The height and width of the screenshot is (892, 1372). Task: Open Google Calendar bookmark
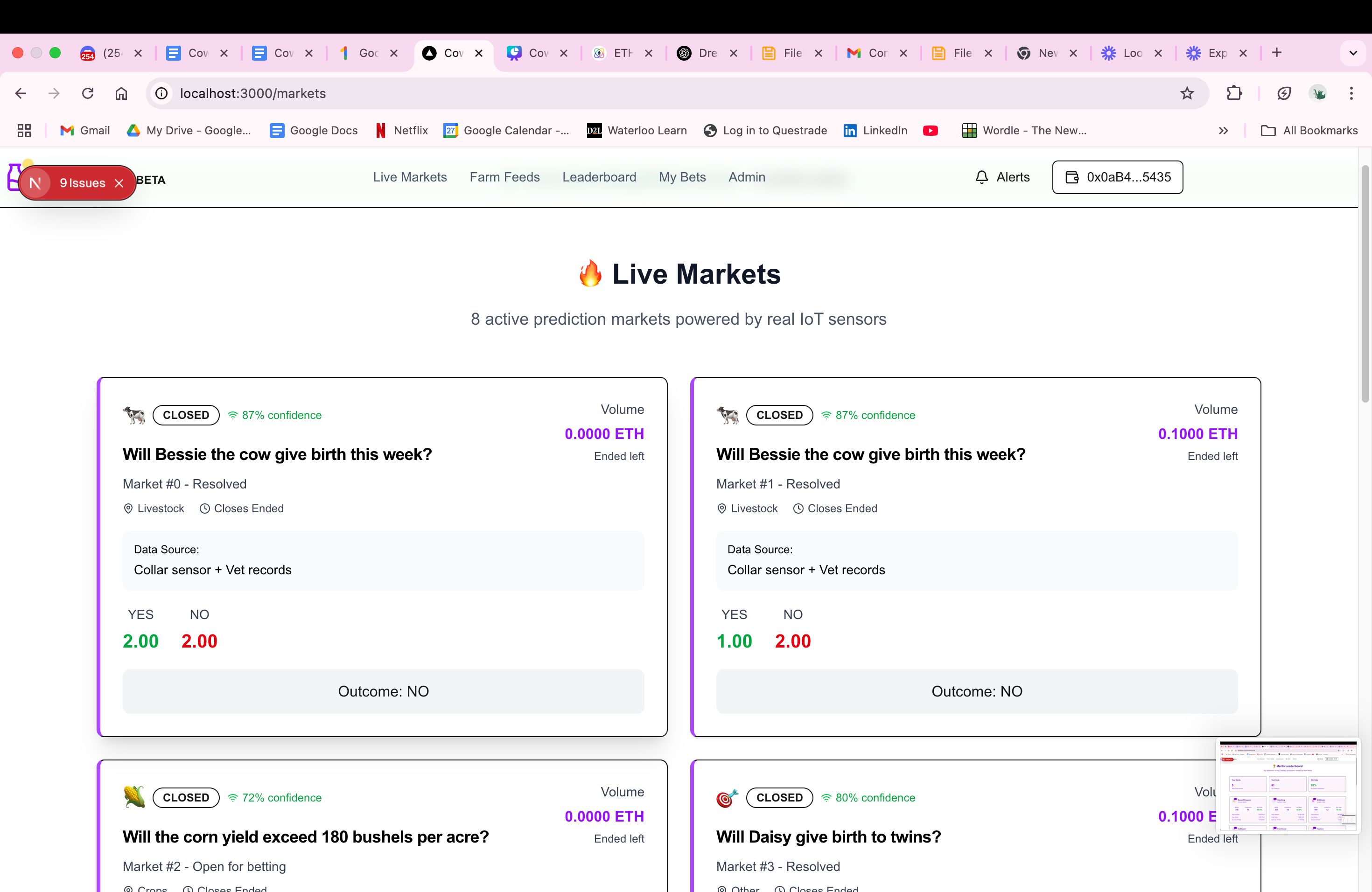[x=506, y=131]
